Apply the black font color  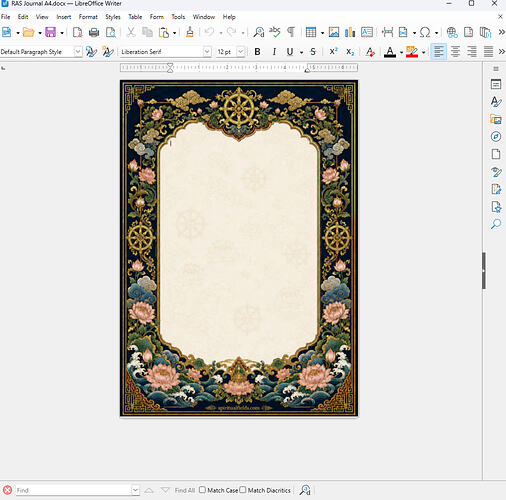390,52
